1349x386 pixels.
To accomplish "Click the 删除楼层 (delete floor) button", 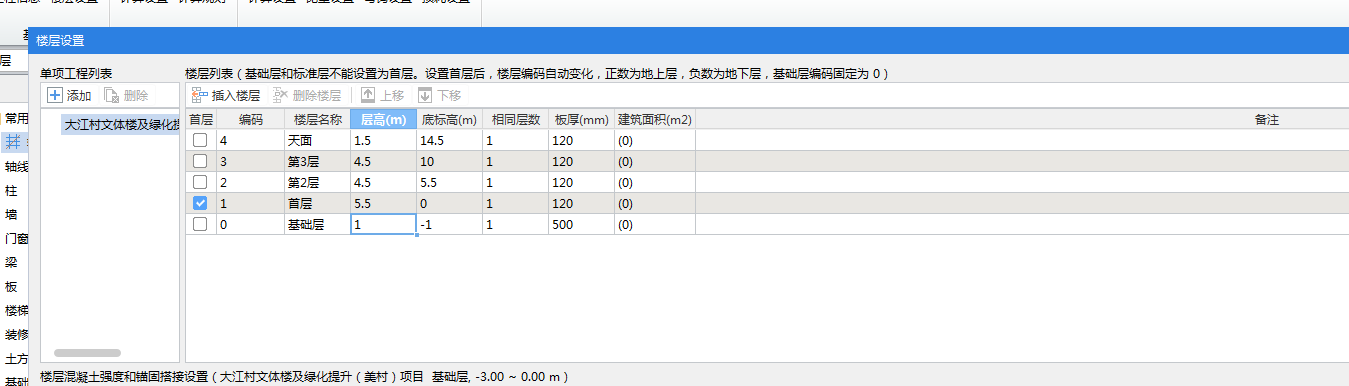I will (x=307, y=96).
